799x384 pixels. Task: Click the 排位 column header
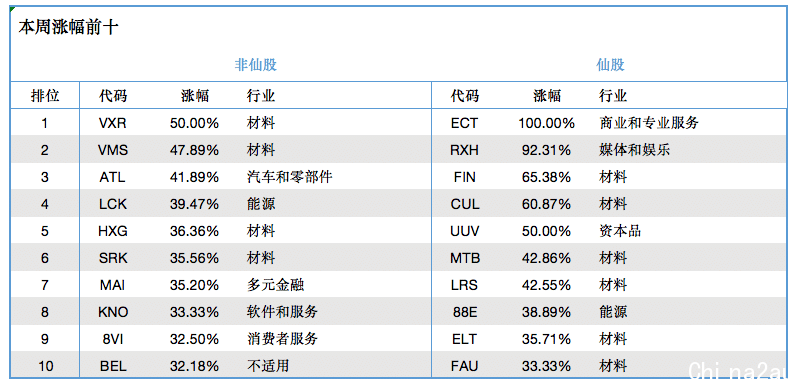click(x=45, y=95)
